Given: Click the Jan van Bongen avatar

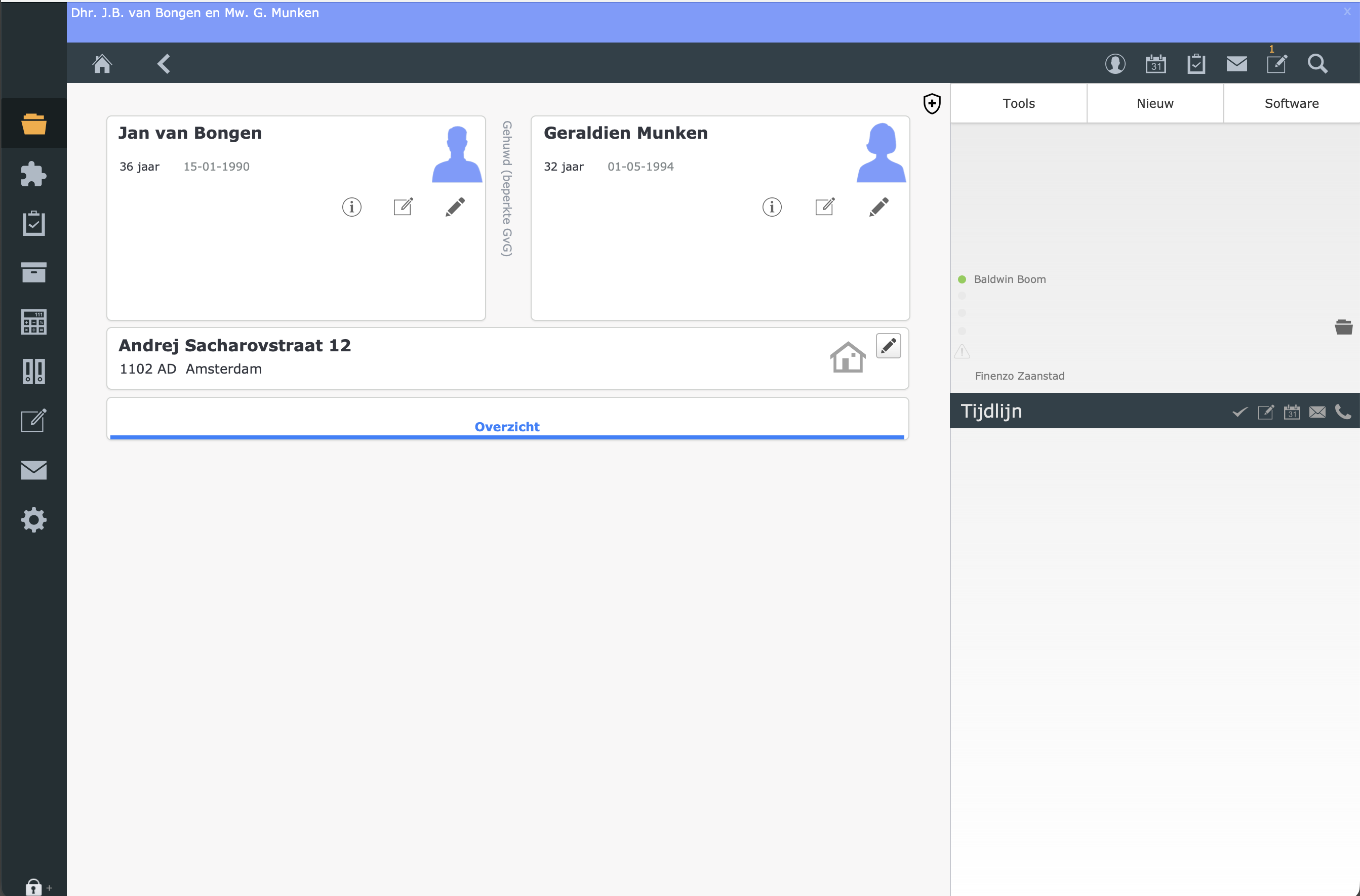Looking at the screenshot, I should 457,154.
